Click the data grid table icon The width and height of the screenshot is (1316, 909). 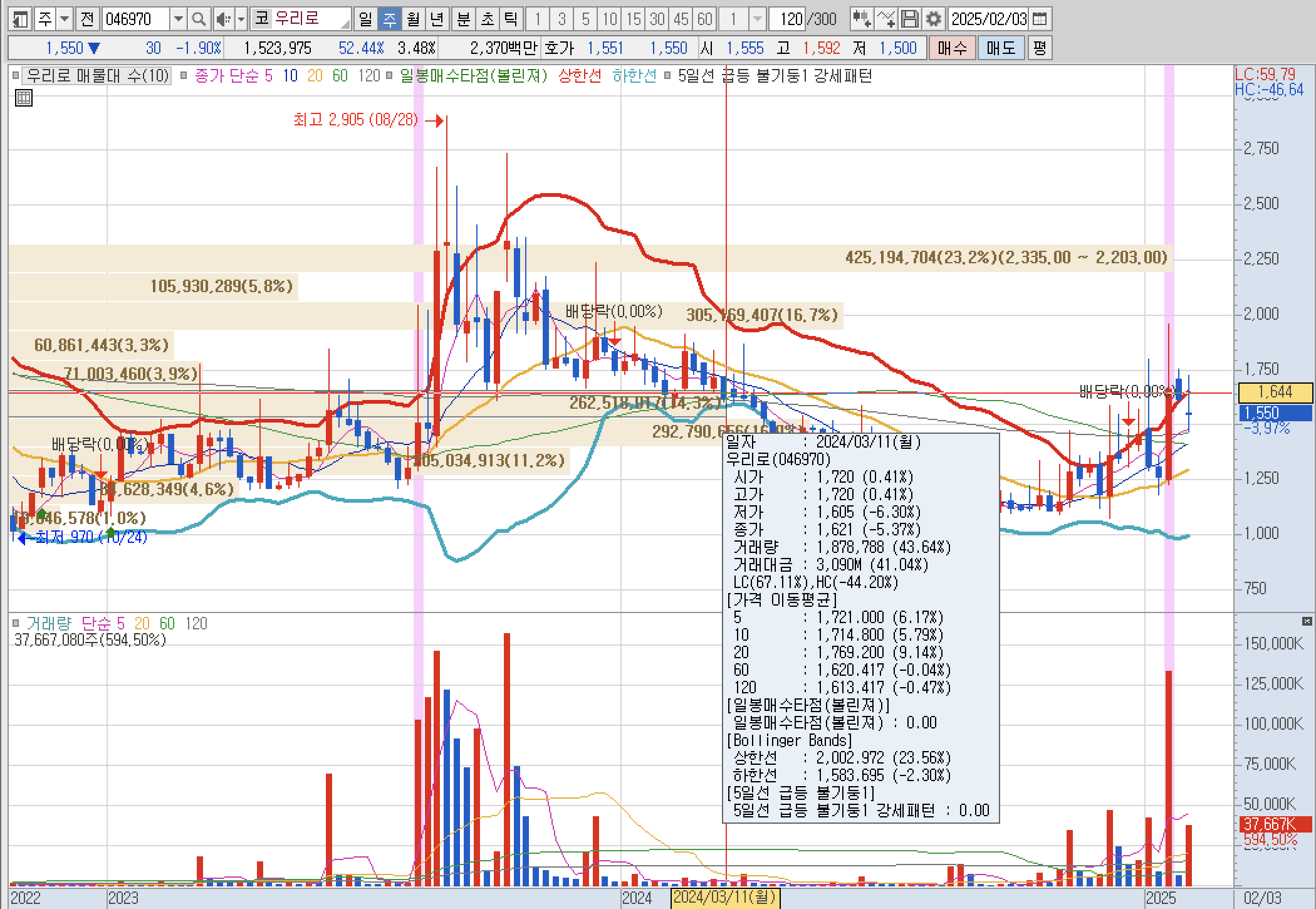[x=23, y=98]
